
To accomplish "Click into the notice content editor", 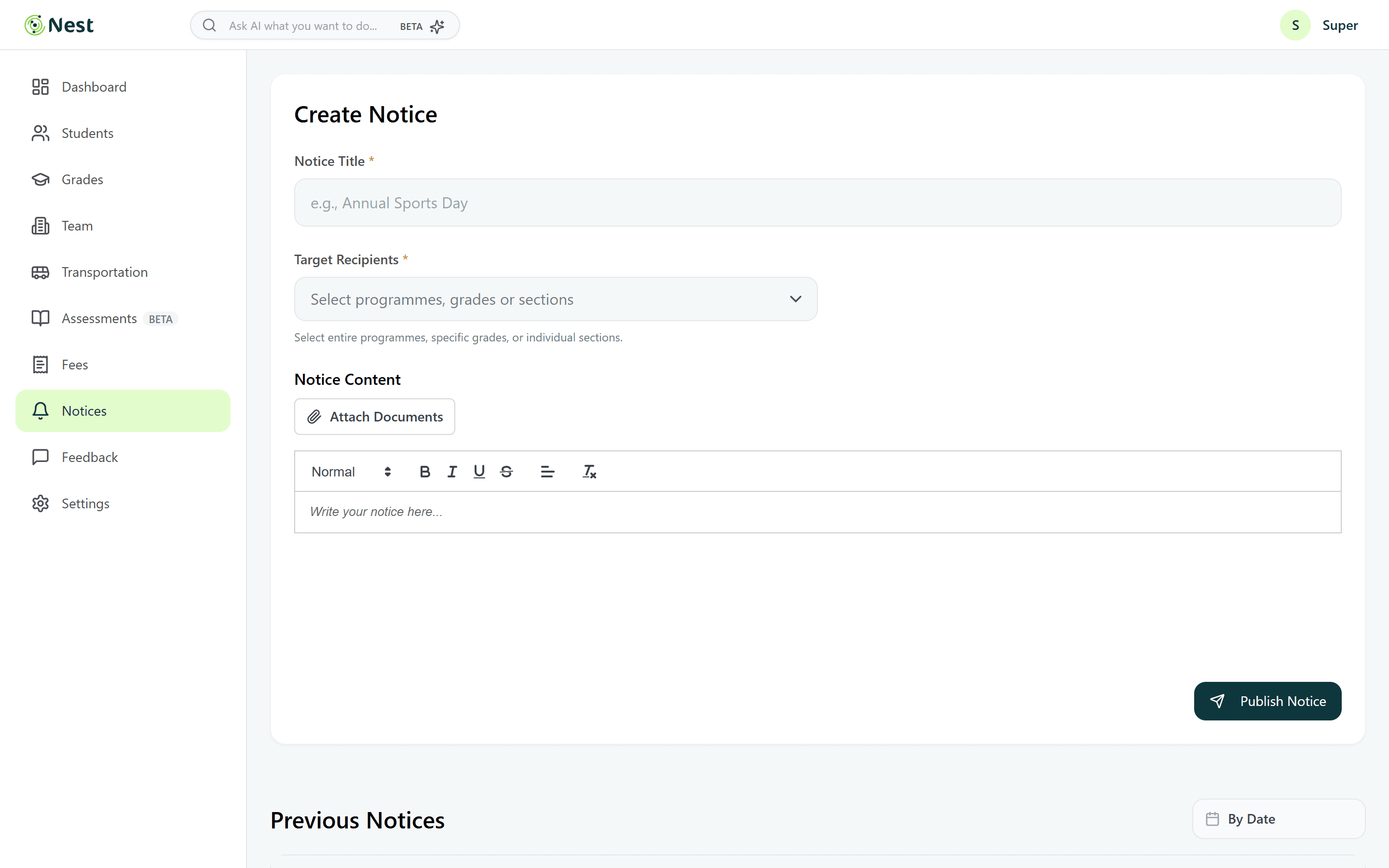I will coord(817,512).
